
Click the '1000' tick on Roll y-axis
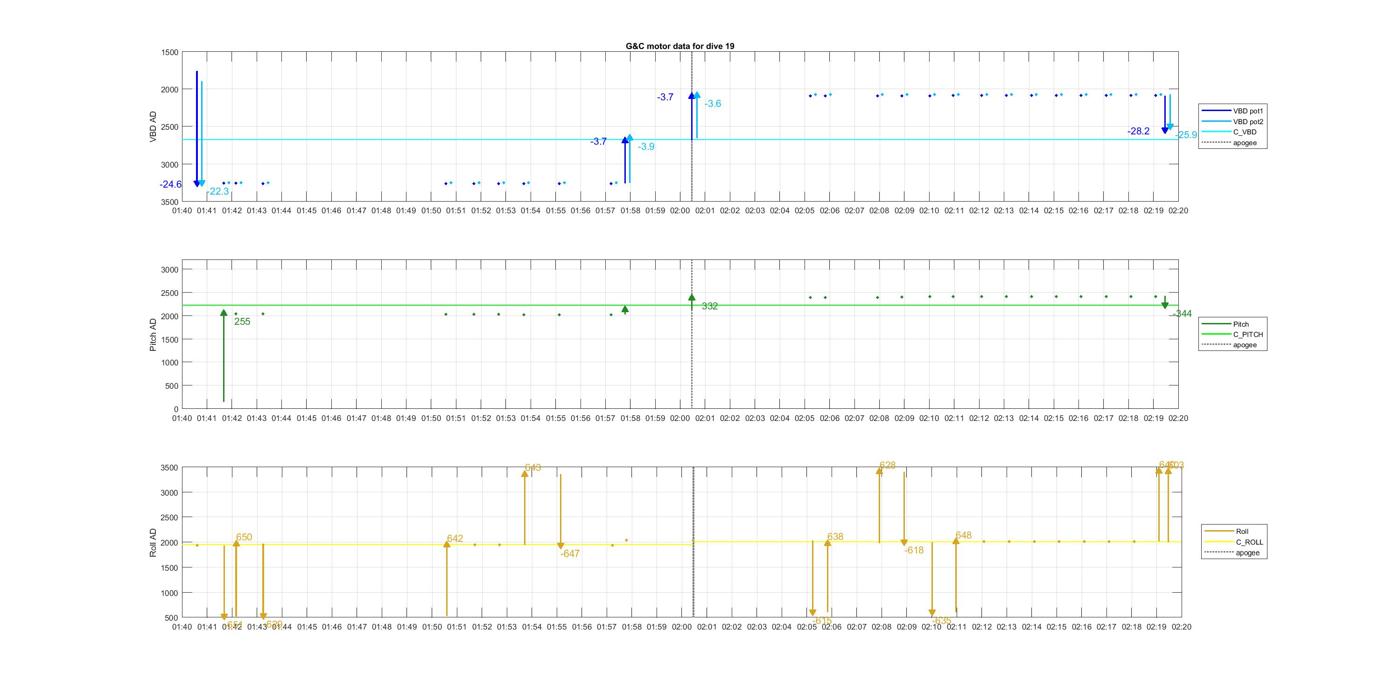coord(168,592)
